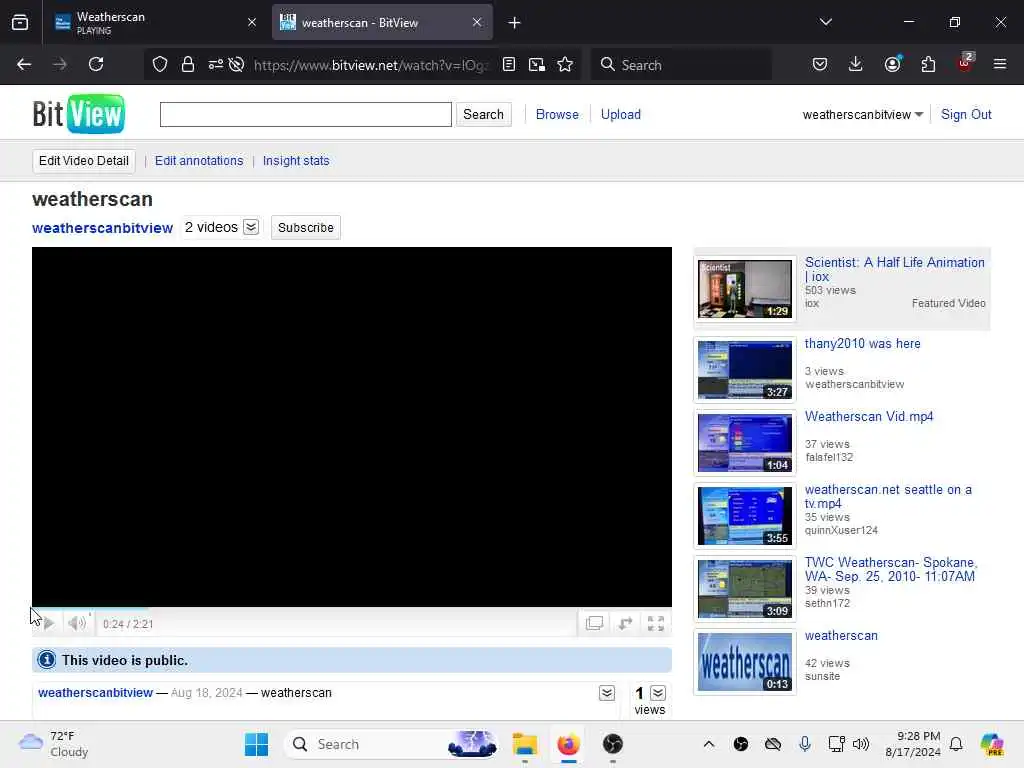
Task: Open a new browser tab
Action: [515, 23]
